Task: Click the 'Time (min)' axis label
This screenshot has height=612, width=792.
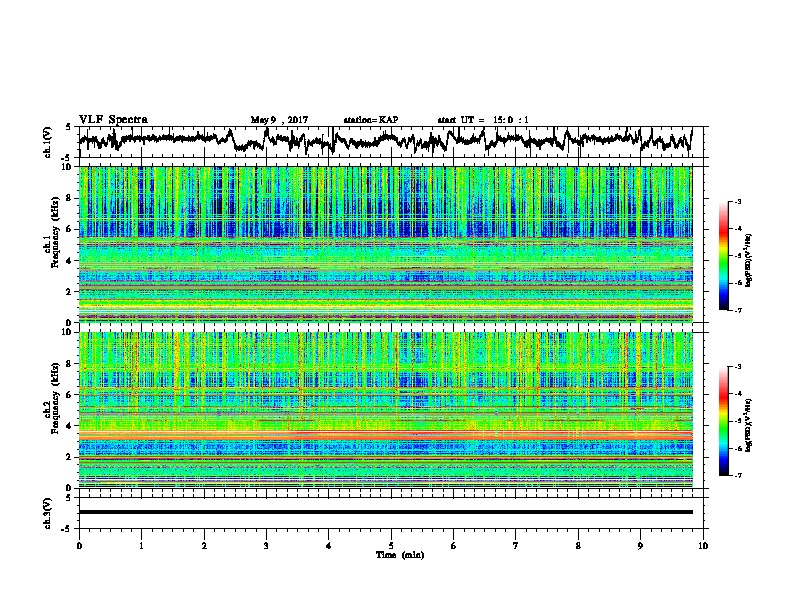Action: [400, 555]
